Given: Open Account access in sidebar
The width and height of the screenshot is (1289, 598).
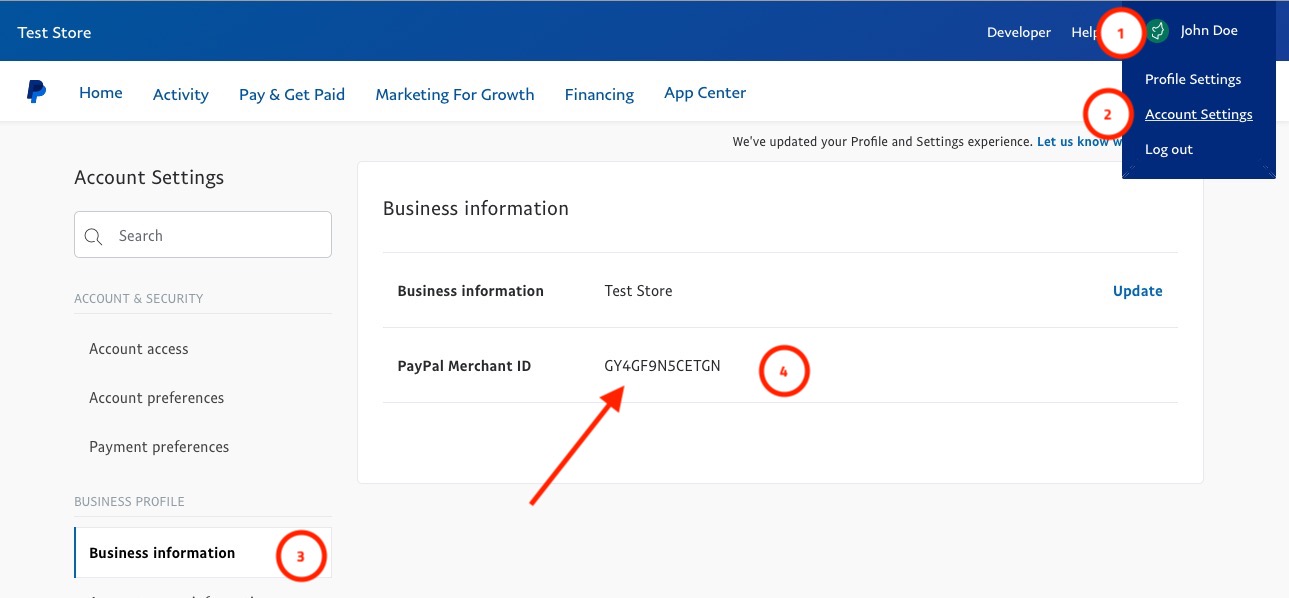Looking at the screenshot, I should tap(139, 349).
